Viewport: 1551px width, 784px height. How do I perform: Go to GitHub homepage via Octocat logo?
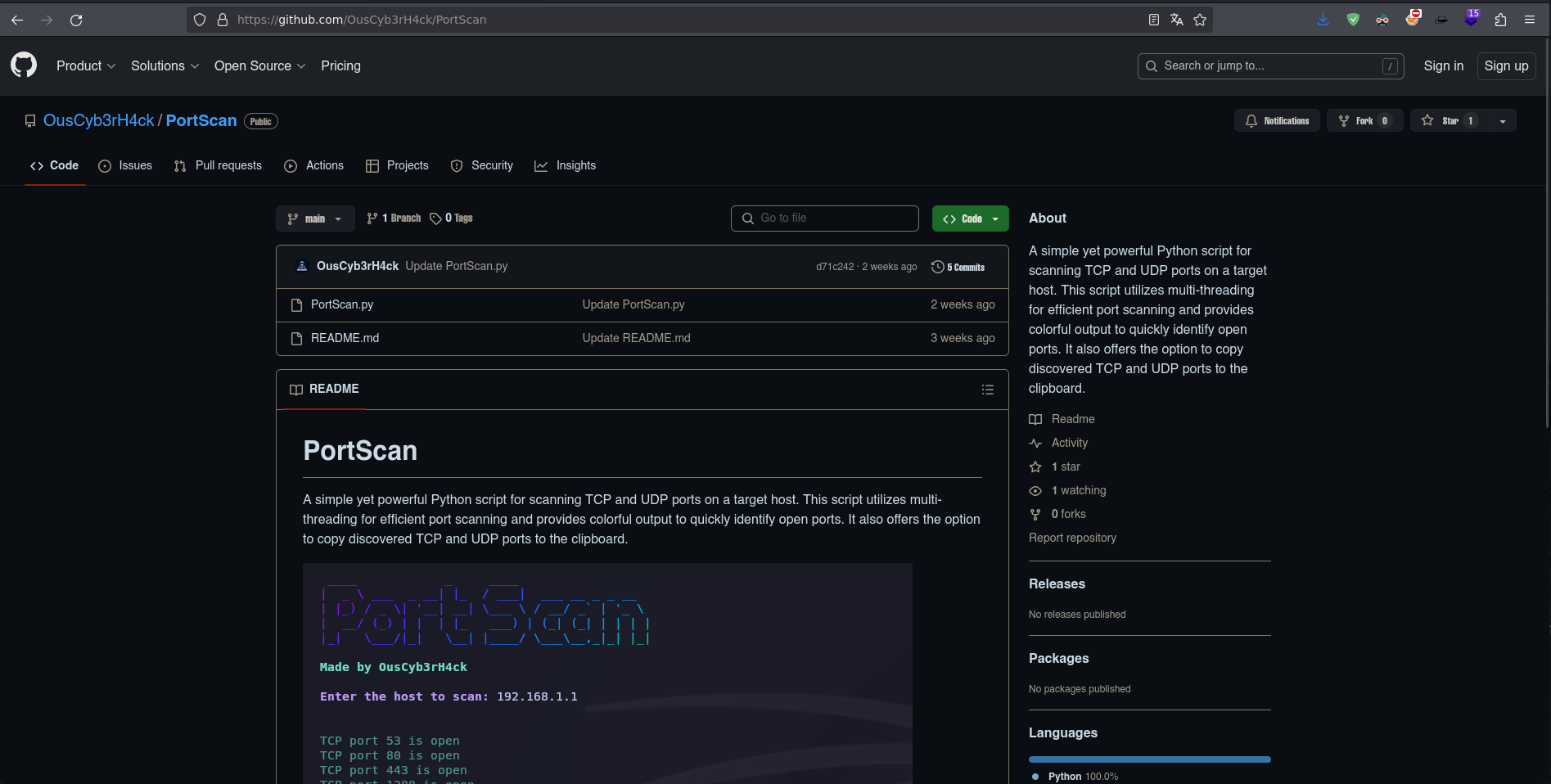click(x=24, y=65)
